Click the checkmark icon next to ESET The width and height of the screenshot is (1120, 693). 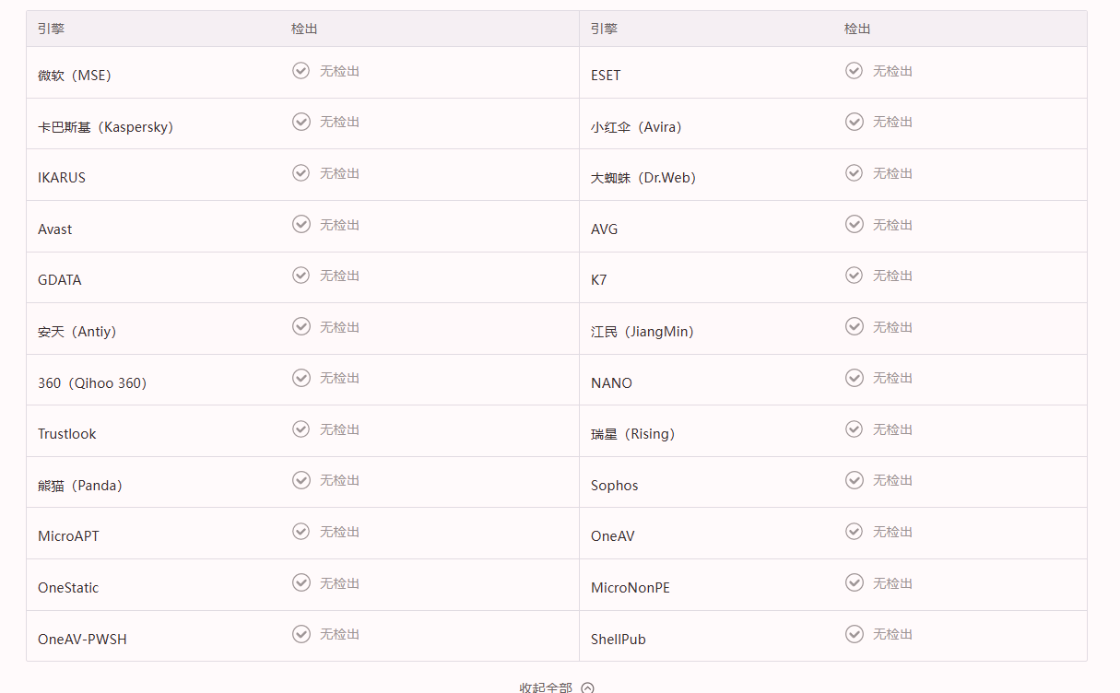click(x=854, y=70)
